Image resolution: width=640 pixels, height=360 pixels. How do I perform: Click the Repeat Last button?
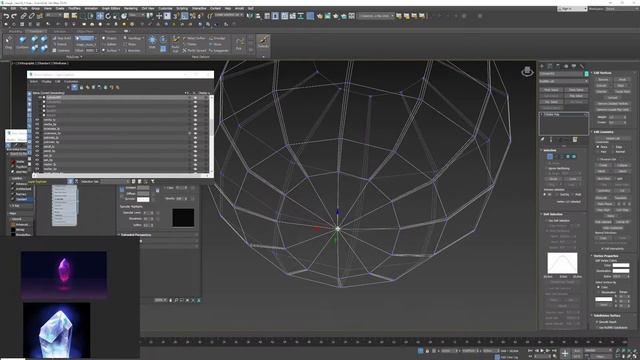click(x=613, y=138)
